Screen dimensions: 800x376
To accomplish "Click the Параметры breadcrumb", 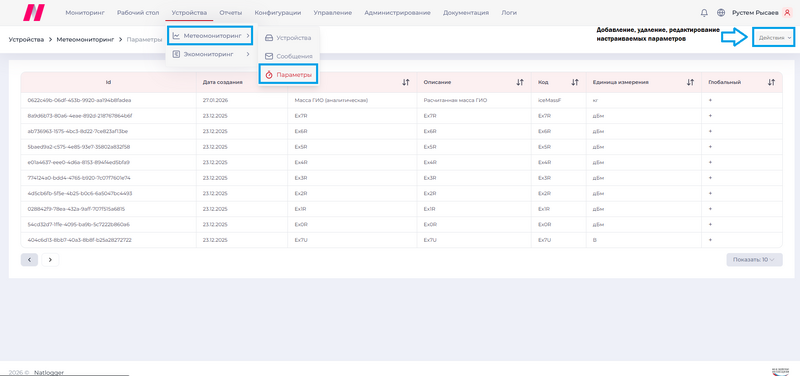I will [144, 39].
